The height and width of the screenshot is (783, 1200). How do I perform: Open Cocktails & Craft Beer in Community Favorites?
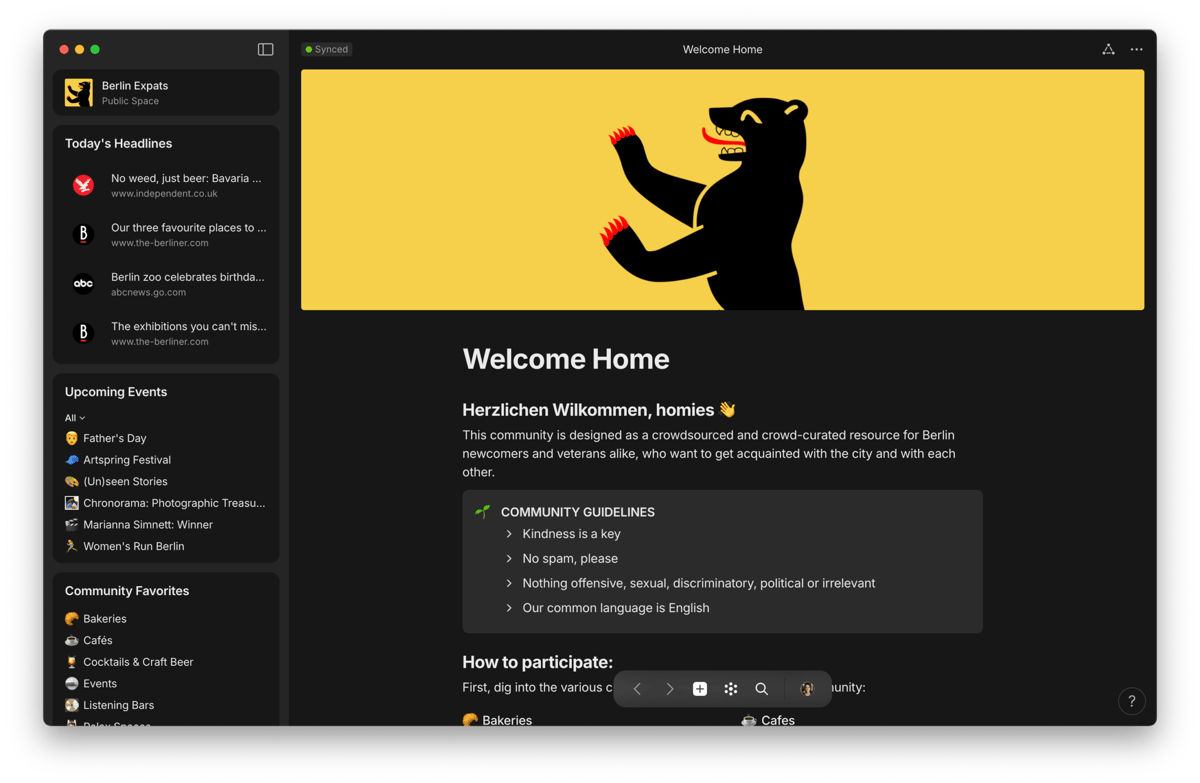[x=137, y=662]
